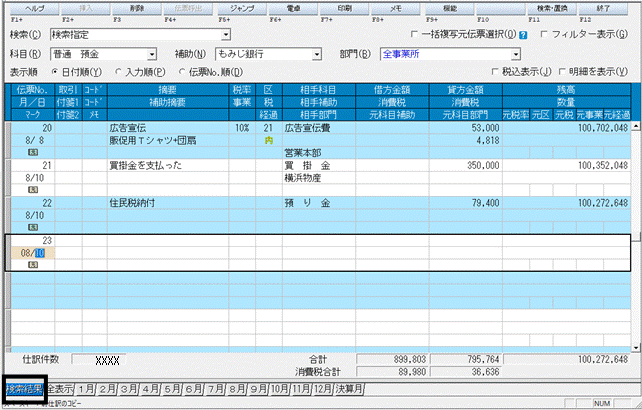642x410 pixels.
Task: Click the mark icon on voucher 20 row
Action: pos(33,152)
